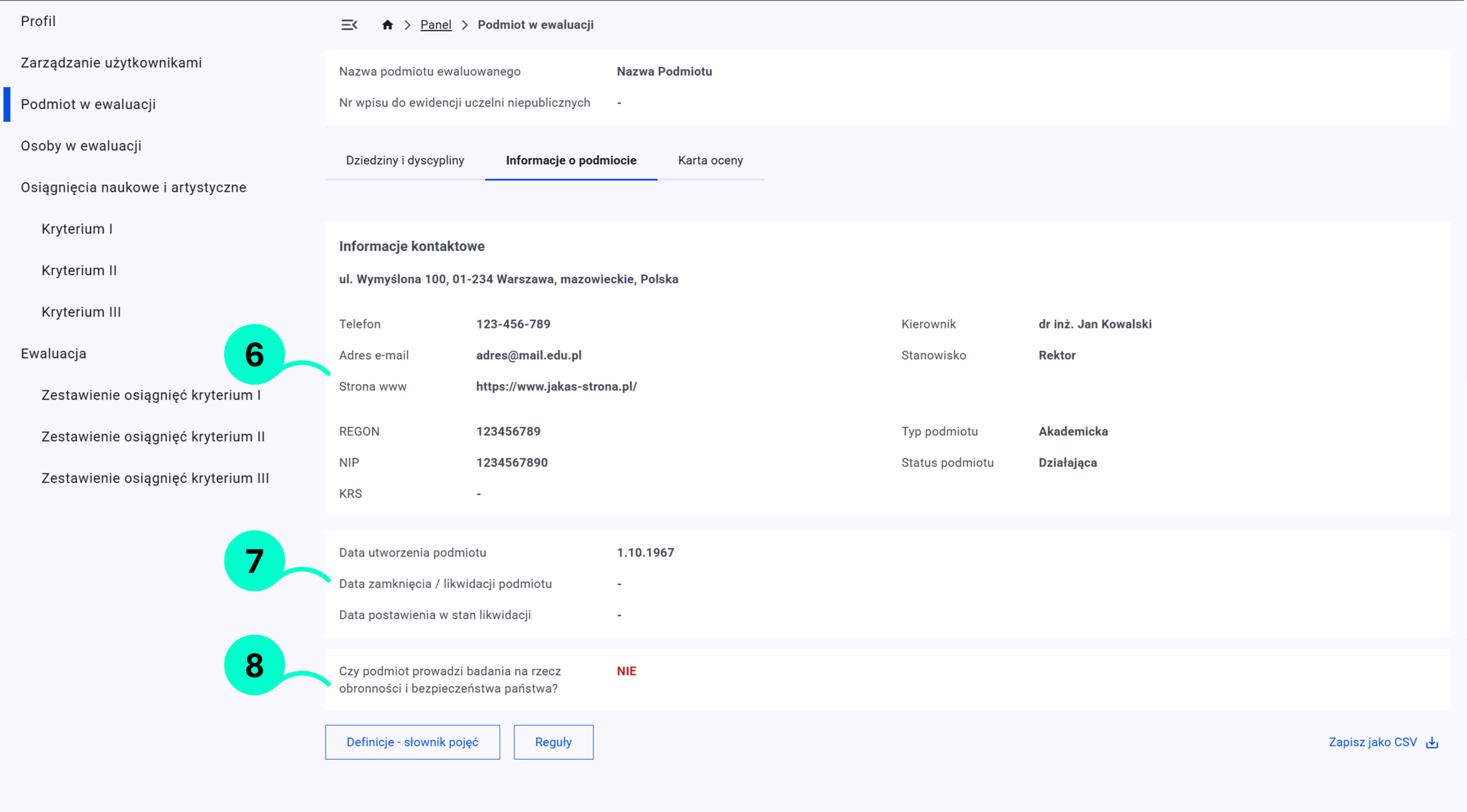The height and width of the screenshot is (812, 1467).
Task: Open Zestawienie osiągnięć kryterium II
Action: [153, 437]
